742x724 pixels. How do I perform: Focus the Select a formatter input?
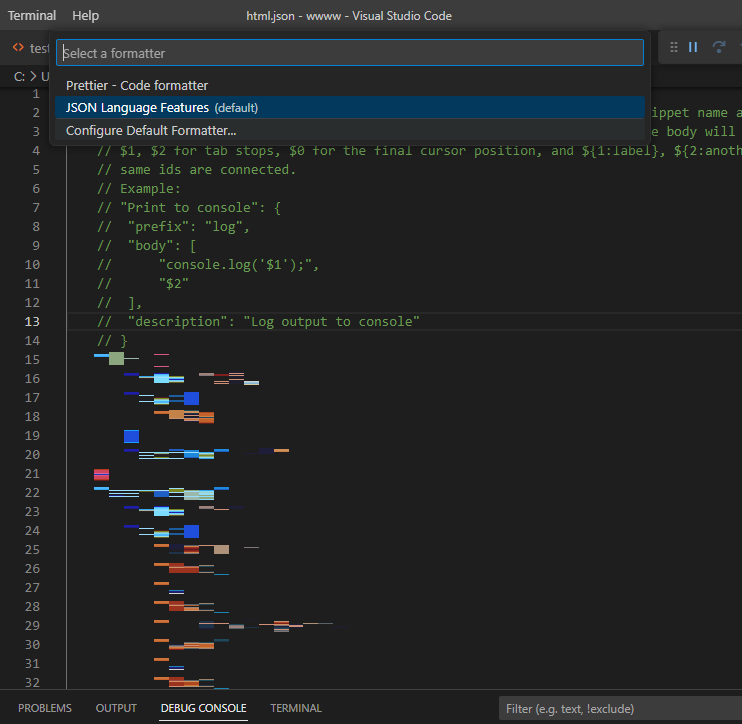point(350,53)
